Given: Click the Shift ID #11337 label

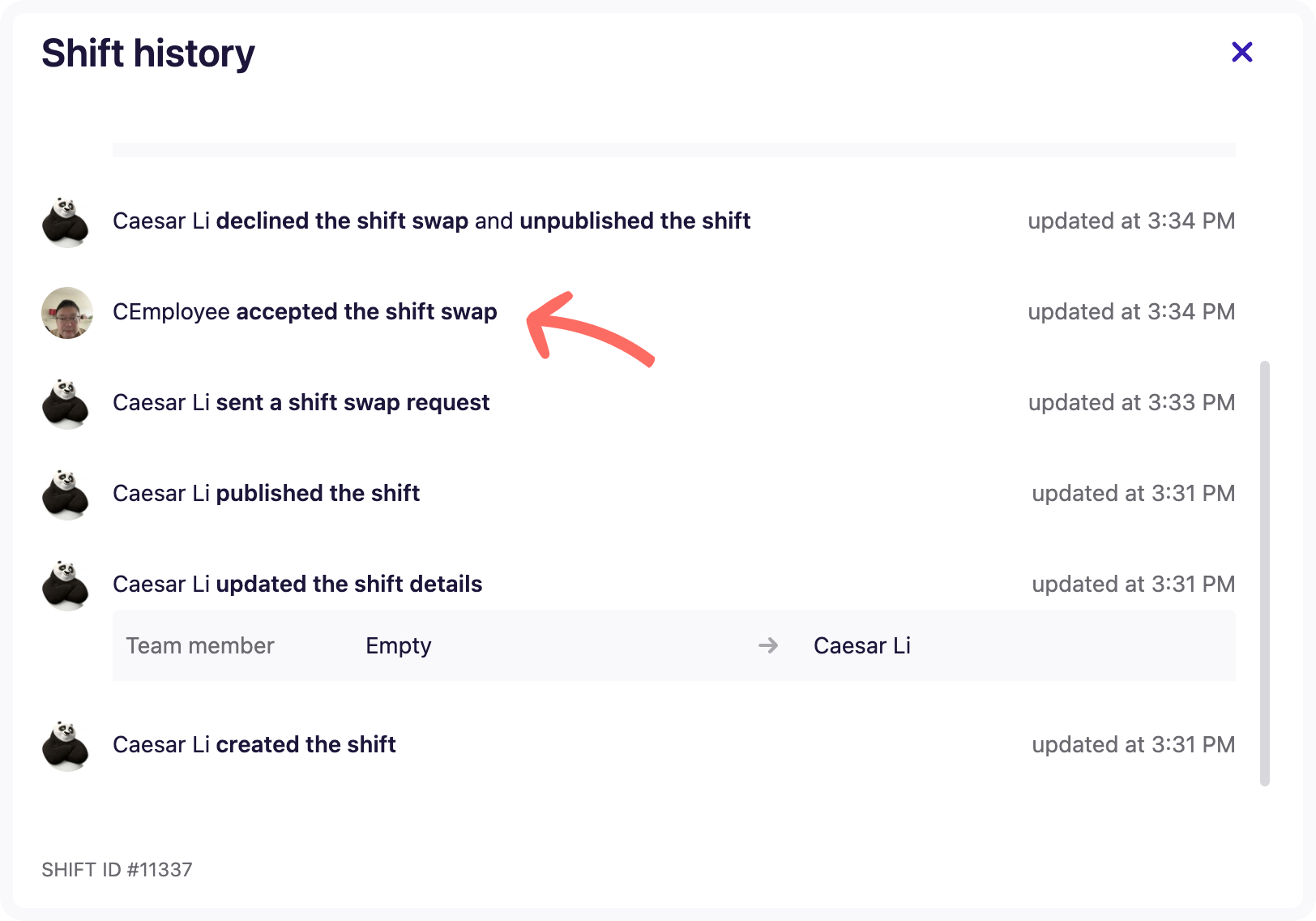Looking at the screenshot, I should pyautogui.click(x=117, y=870).
